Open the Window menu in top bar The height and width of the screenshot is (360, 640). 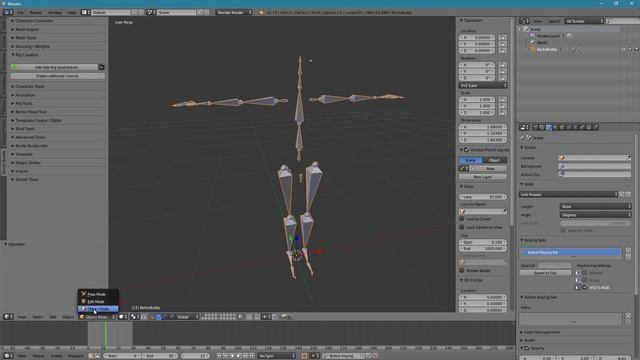point(55,13)
